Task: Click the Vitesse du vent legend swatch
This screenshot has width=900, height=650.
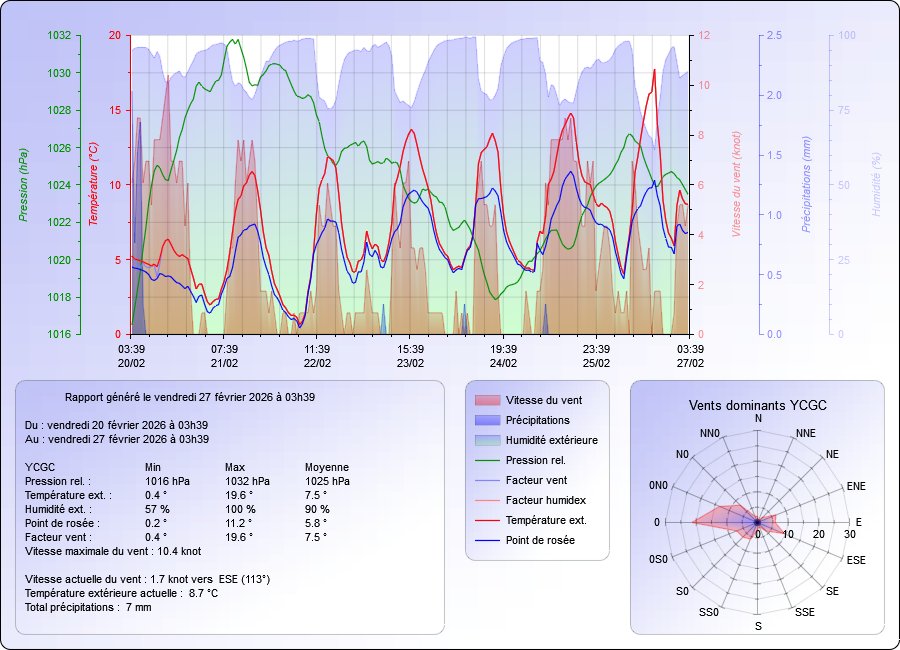Action: 485,400
